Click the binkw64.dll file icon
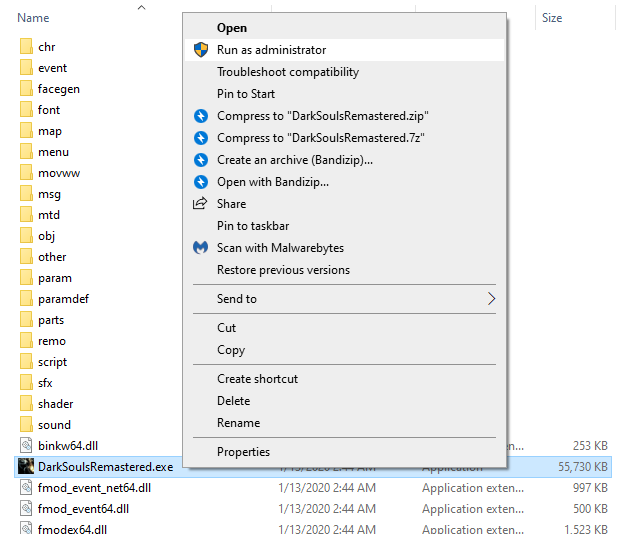 tap(26, 446)
